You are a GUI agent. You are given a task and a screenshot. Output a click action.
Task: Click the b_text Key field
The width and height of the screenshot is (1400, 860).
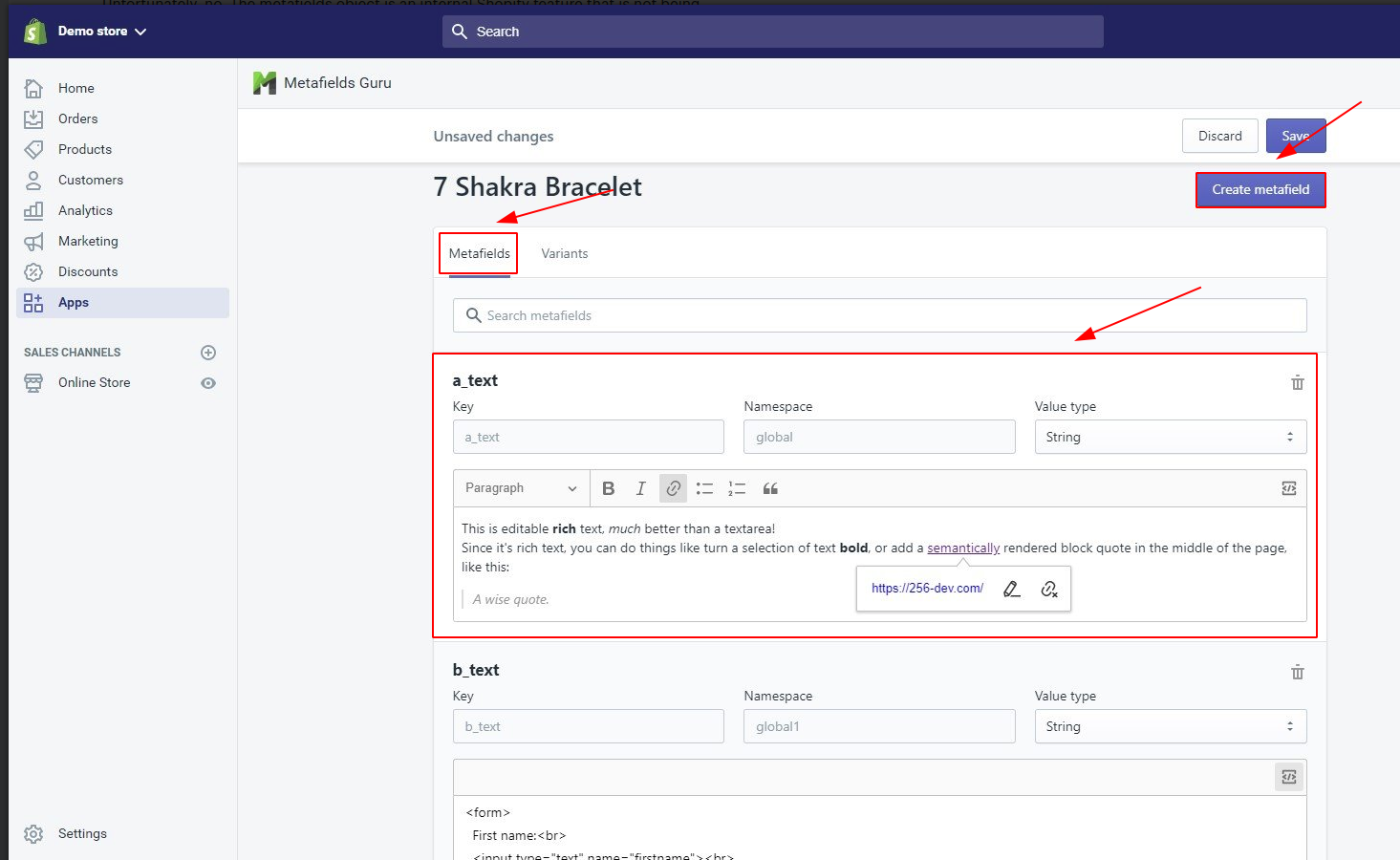click(589, 726)
